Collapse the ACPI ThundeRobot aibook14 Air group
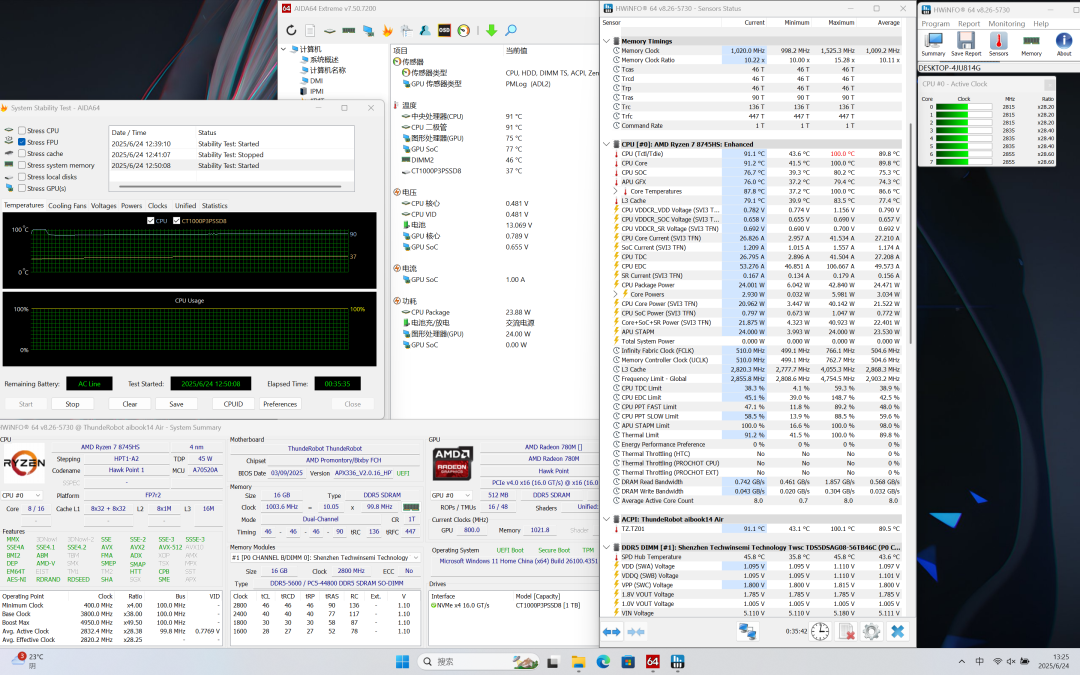The height and width of the screenshot is (675, 1080). coord(606,519)
